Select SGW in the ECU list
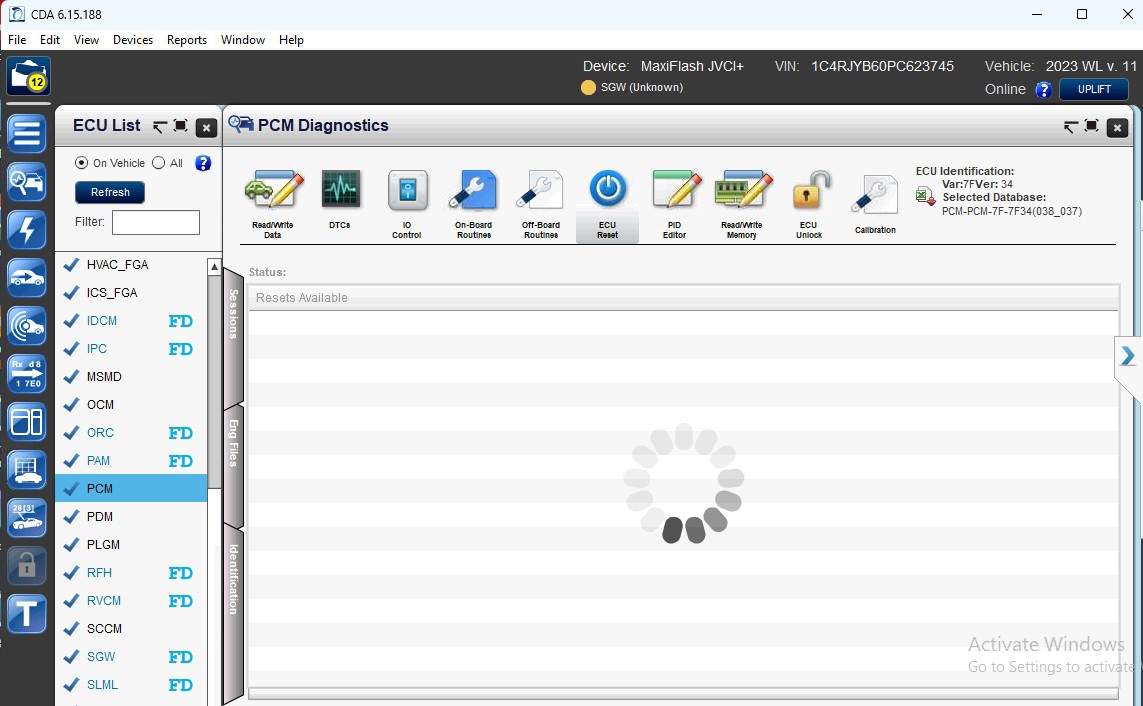1143x706 pixels. click(131, 657)
